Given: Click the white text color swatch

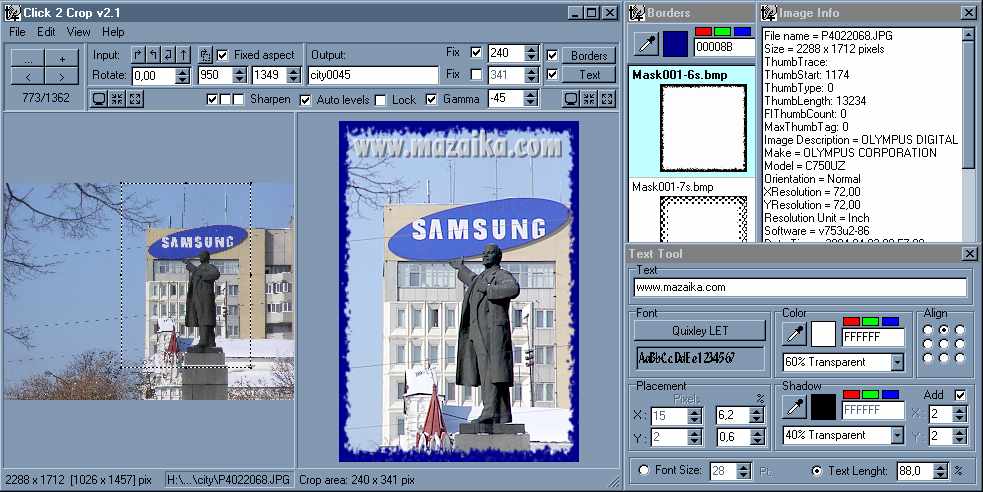Looking at the screenshot, I should click(823, 334).
